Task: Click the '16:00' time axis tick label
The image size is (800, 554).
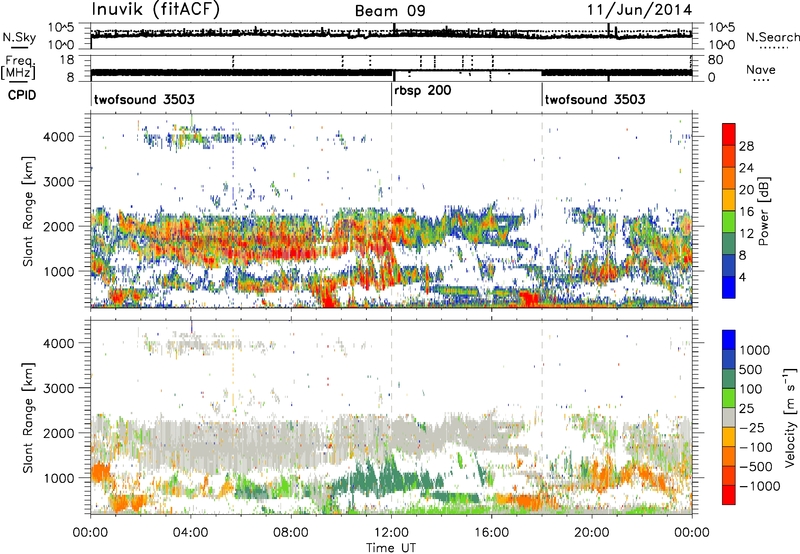Action: click(x=491, y=533)
